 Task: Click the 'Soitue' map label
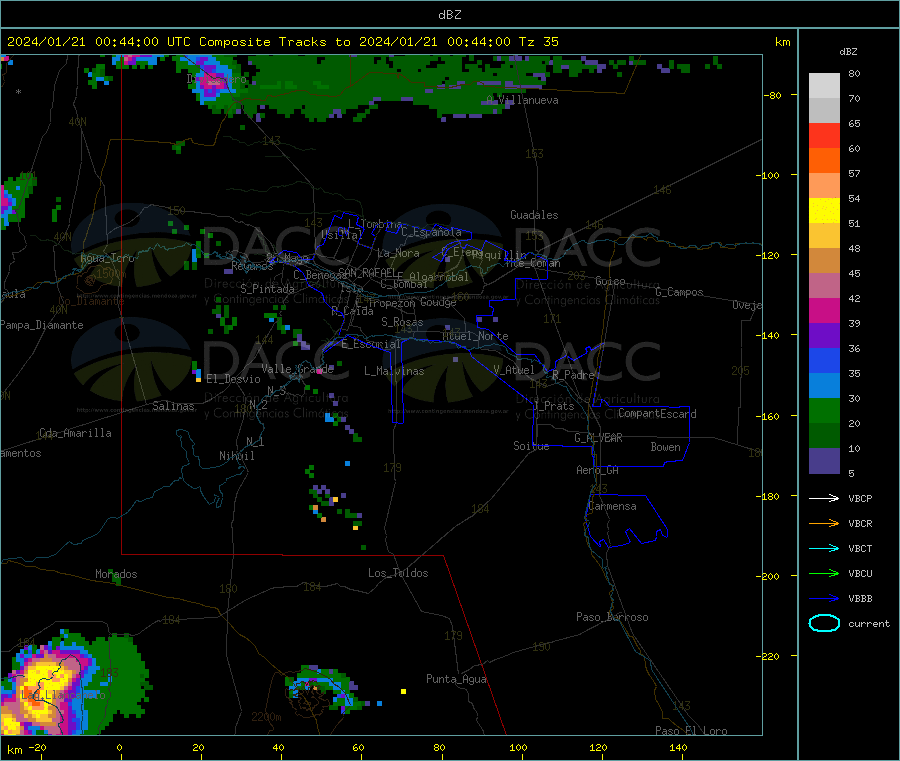pos(531,446)
